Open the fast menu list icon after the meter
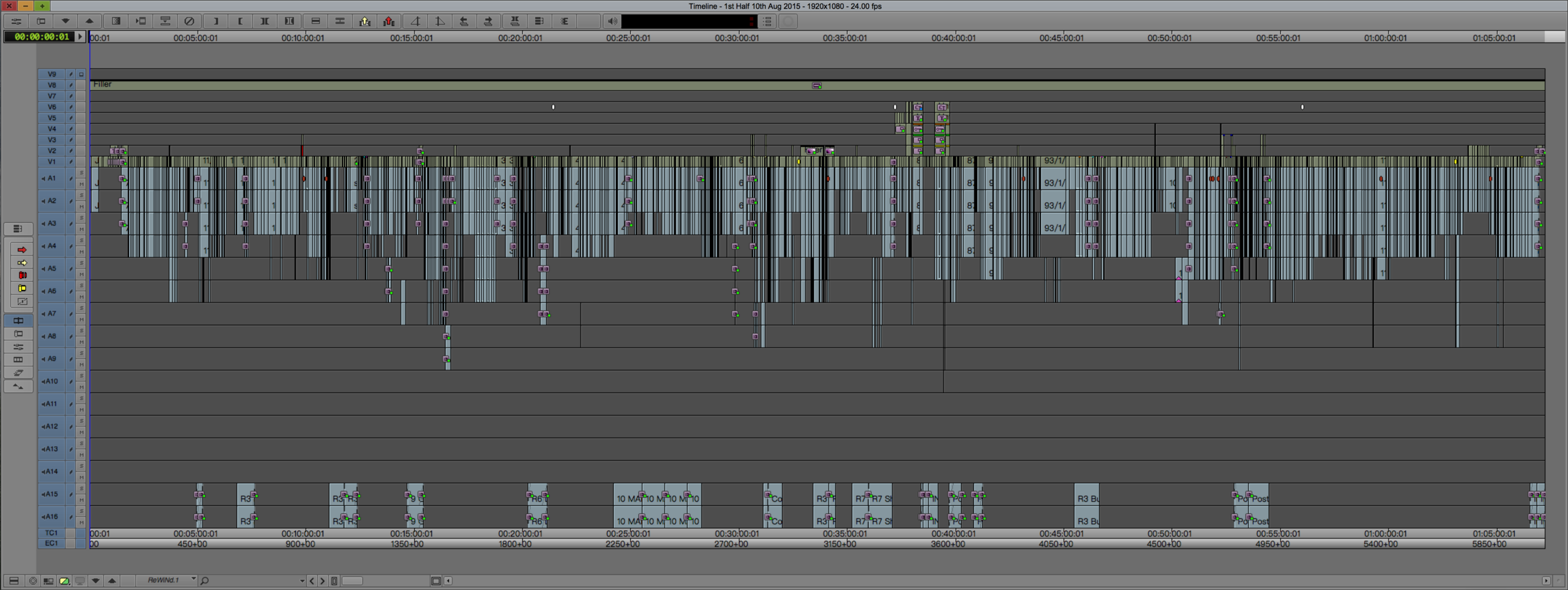 768,21
